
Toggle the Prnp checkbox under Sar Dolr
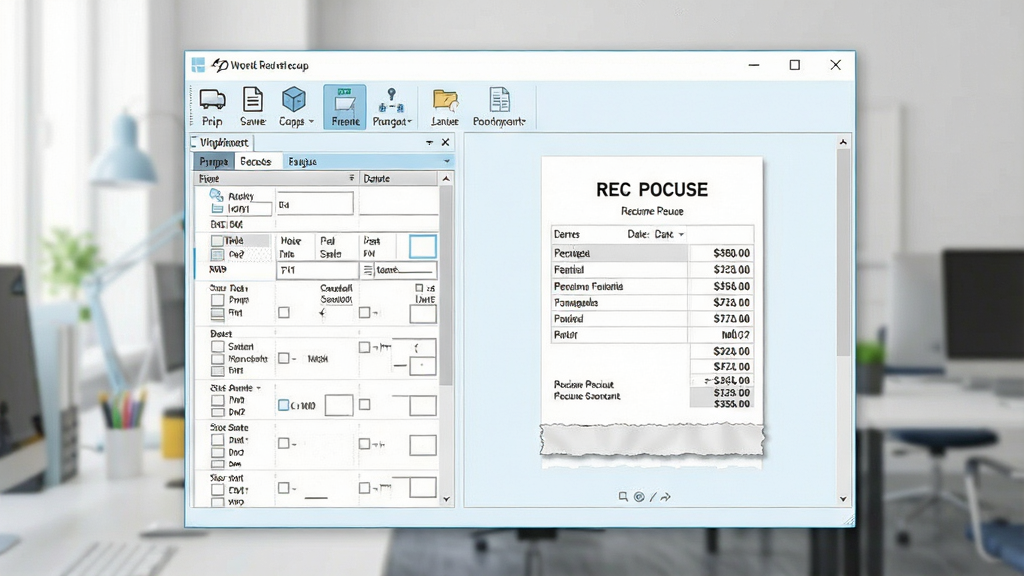pyautogui.click(x=217, y=300)
